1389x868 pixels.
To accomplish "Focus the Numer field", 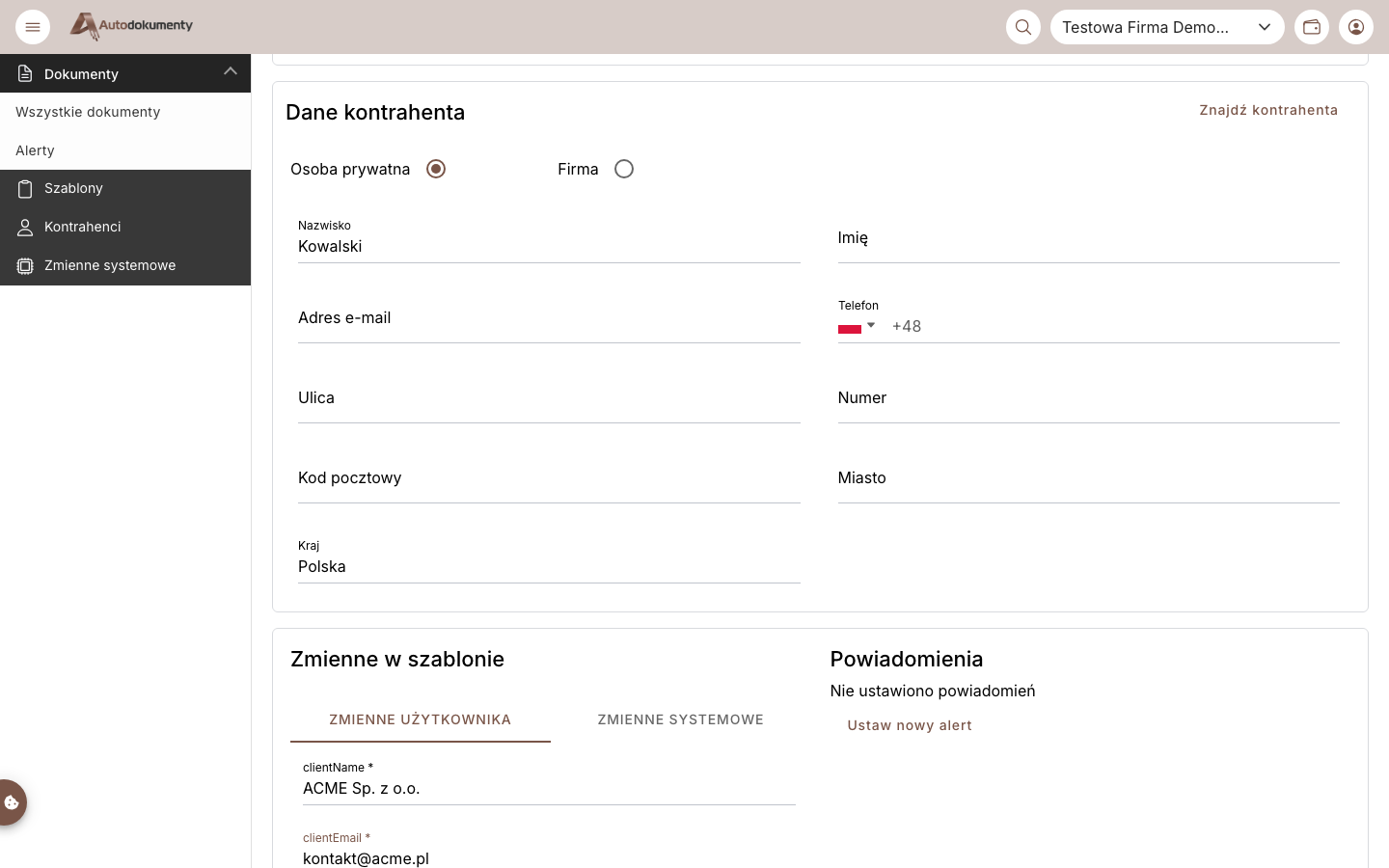I will click(1089, 398).
